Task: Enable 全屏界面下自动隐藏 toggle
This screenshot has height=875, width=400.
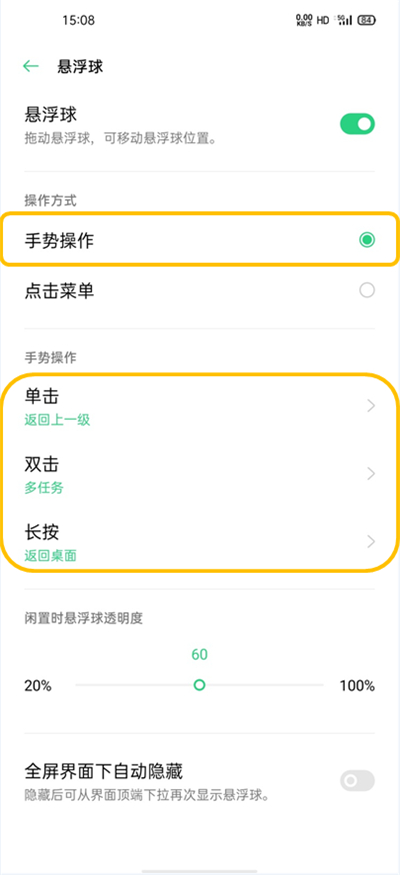Action: (358, 781)
